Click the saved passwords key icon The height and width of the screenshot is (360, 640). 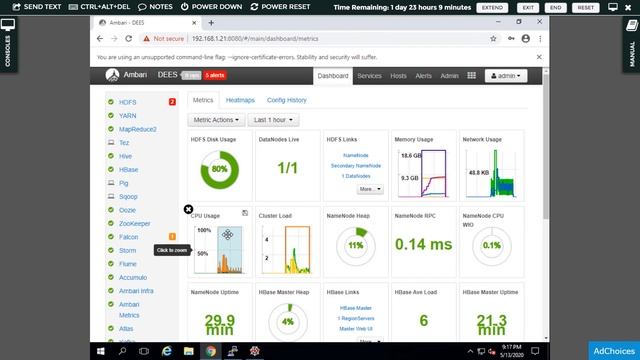511,38
